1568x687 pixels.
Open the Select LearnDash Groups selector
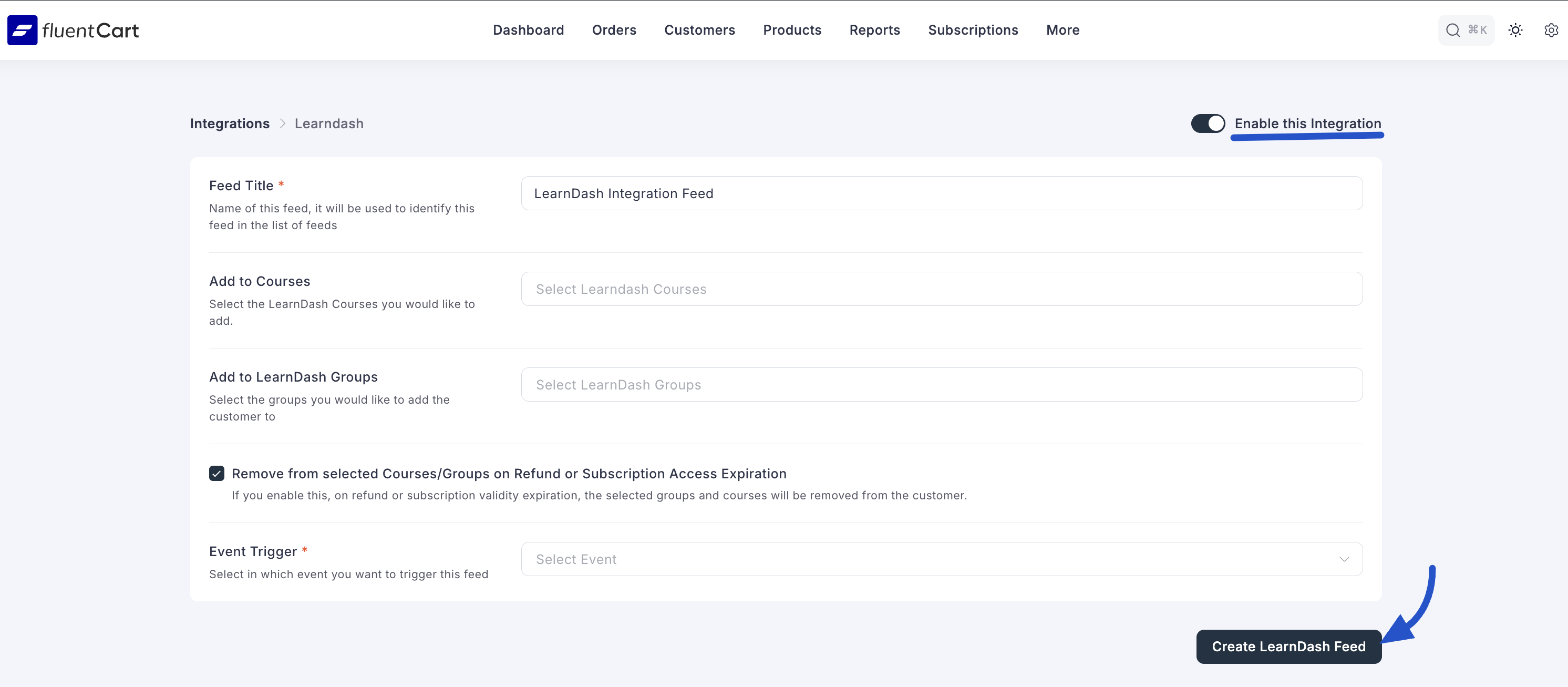click(x=941, y=384)
